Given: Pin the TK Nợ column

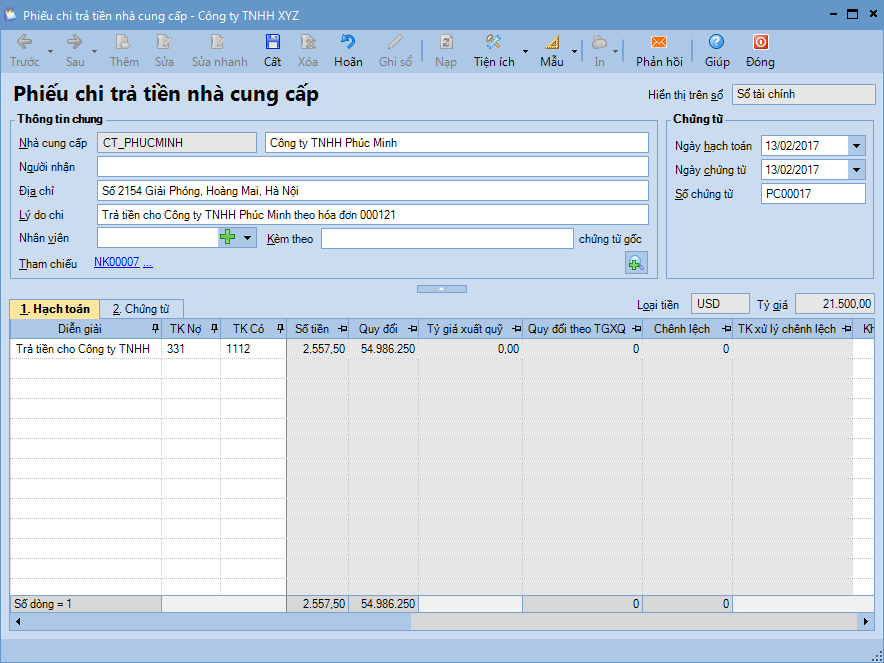Looking at the screenshot, I should click(x=214, y=329).
